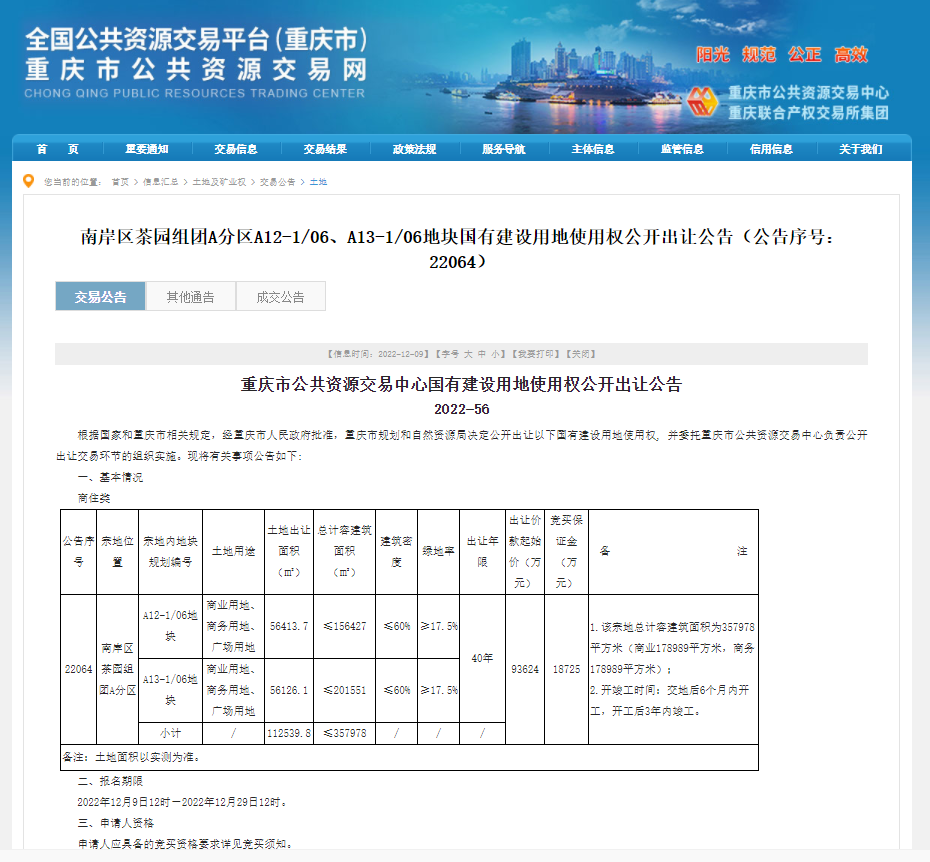Viewport: 930px width, 862px height.
Task: Click the 二、报名期限 section heading
Action: point(110,781)
